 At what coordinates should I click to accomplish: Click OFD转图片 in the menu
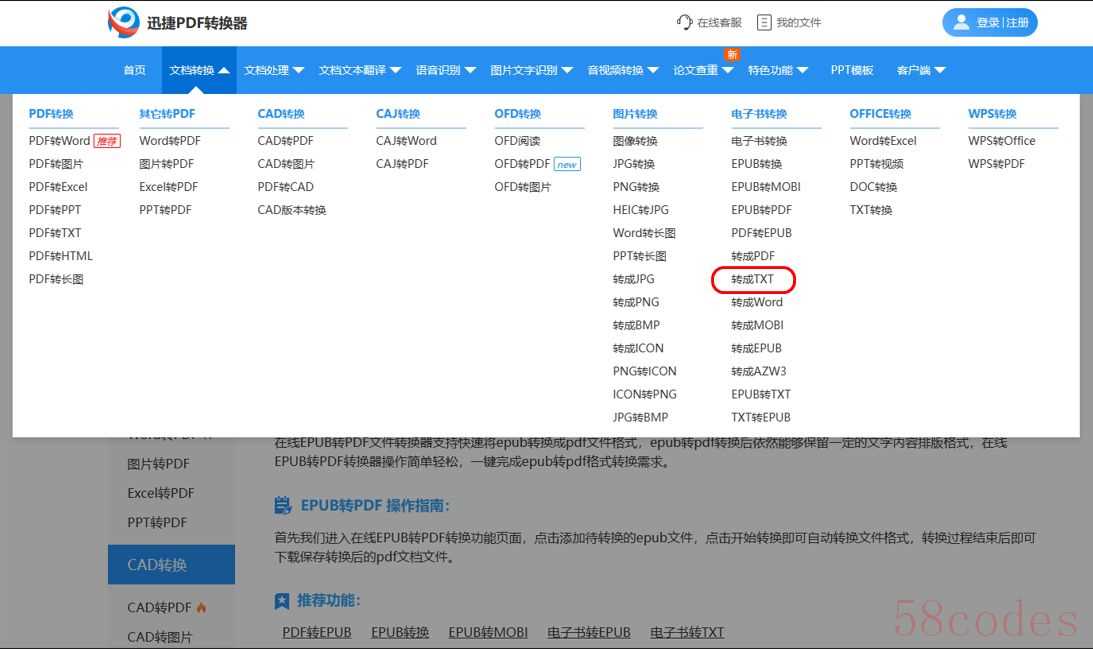coord(522,187)
